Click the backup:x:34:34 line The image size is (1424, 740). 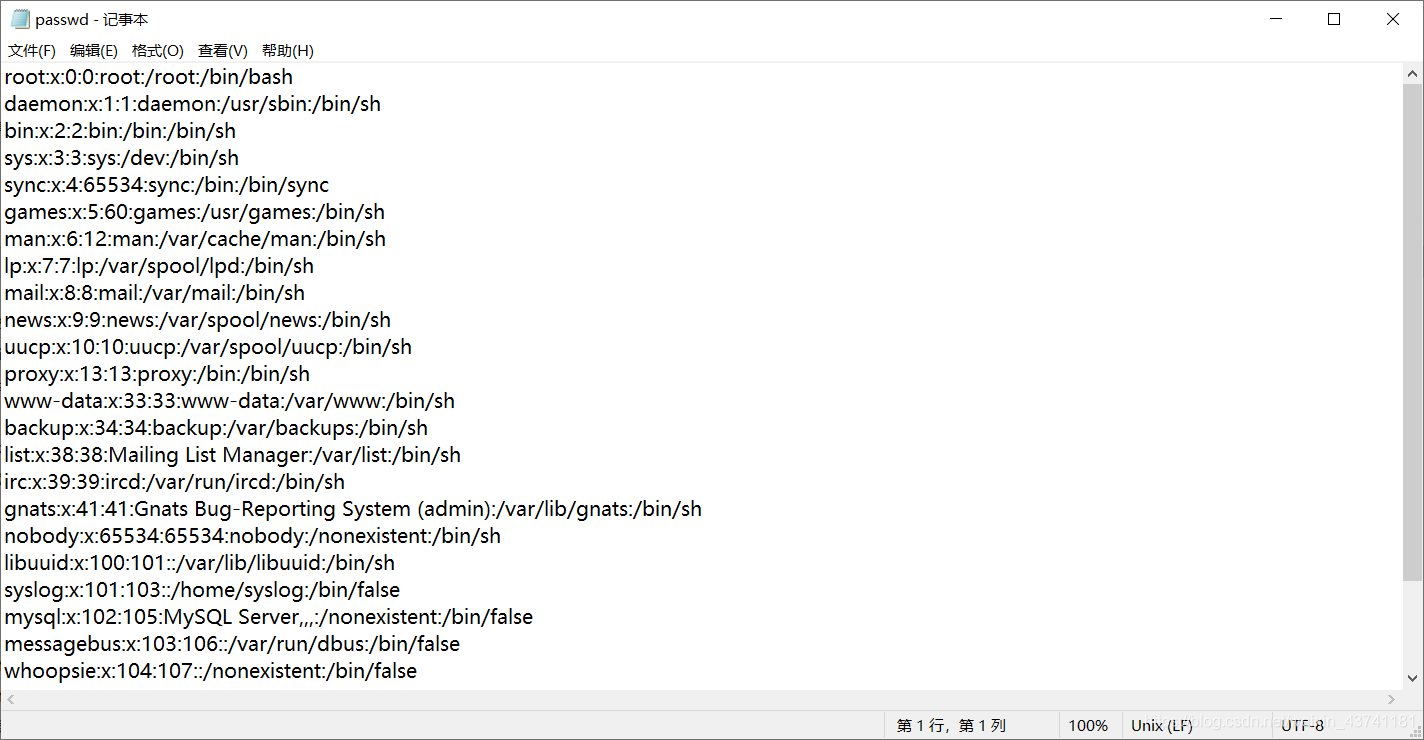[216, 428]
